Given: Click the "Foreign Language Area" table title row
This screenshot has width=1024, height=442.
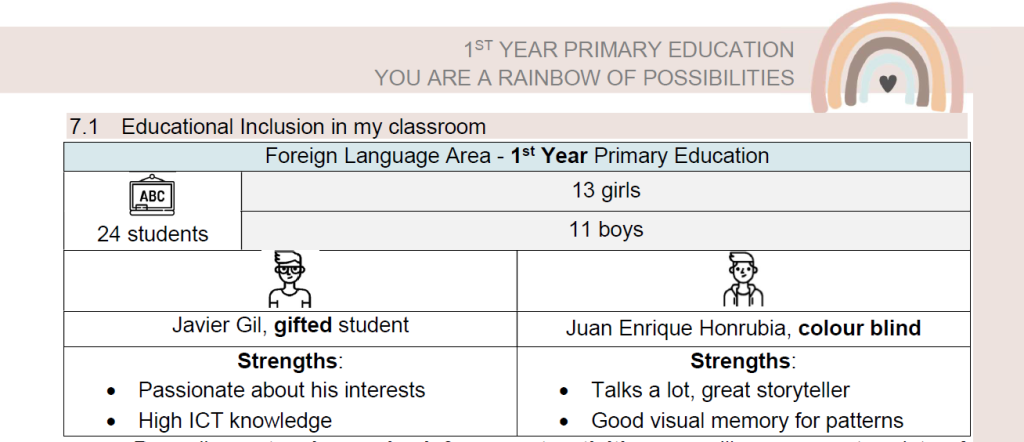Looking at the screenshot, I should tap(516, 156).
